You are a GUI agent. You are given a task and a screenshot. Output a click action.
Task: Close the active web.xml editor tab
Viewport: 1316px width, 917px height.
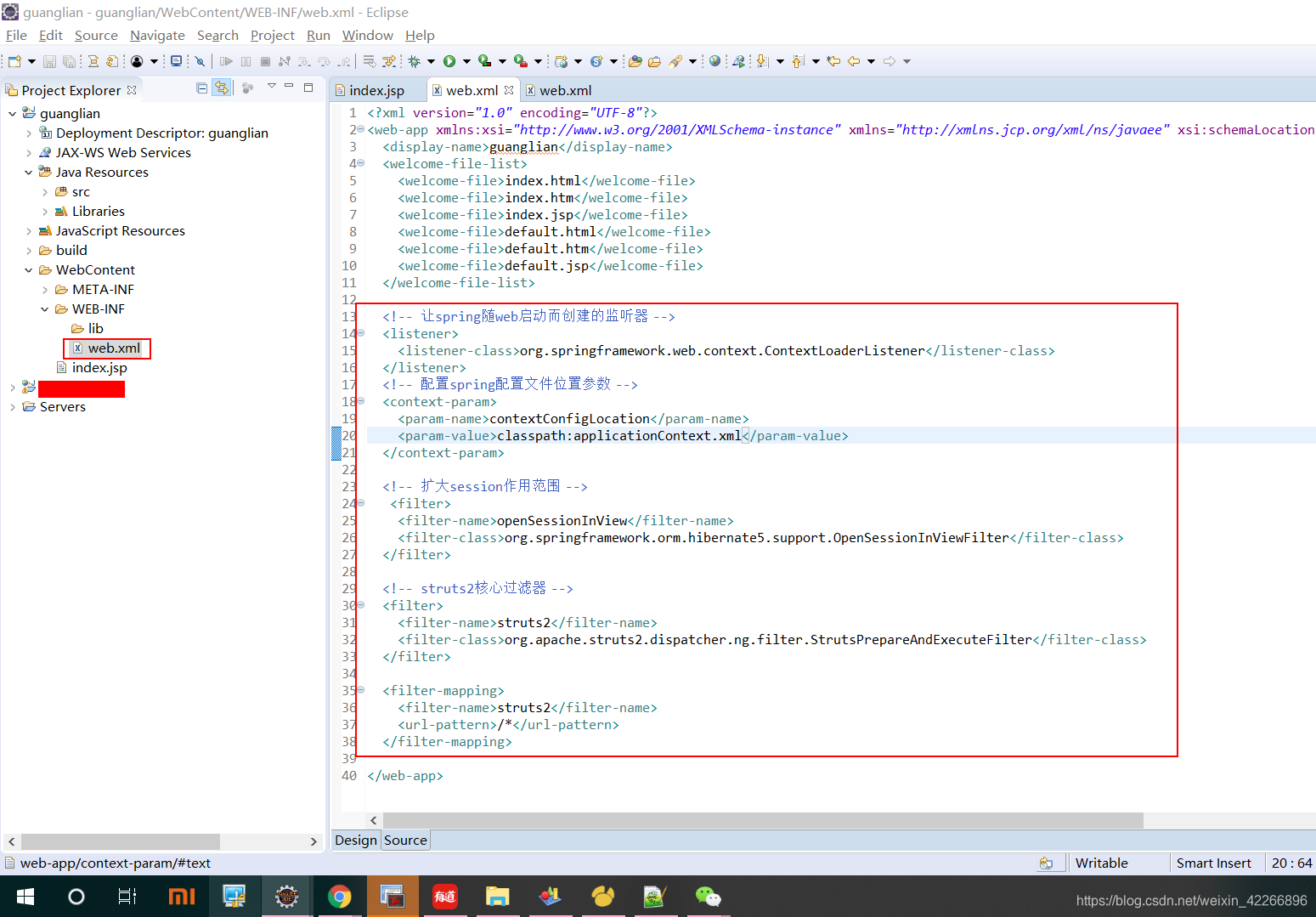coord(509,90)
